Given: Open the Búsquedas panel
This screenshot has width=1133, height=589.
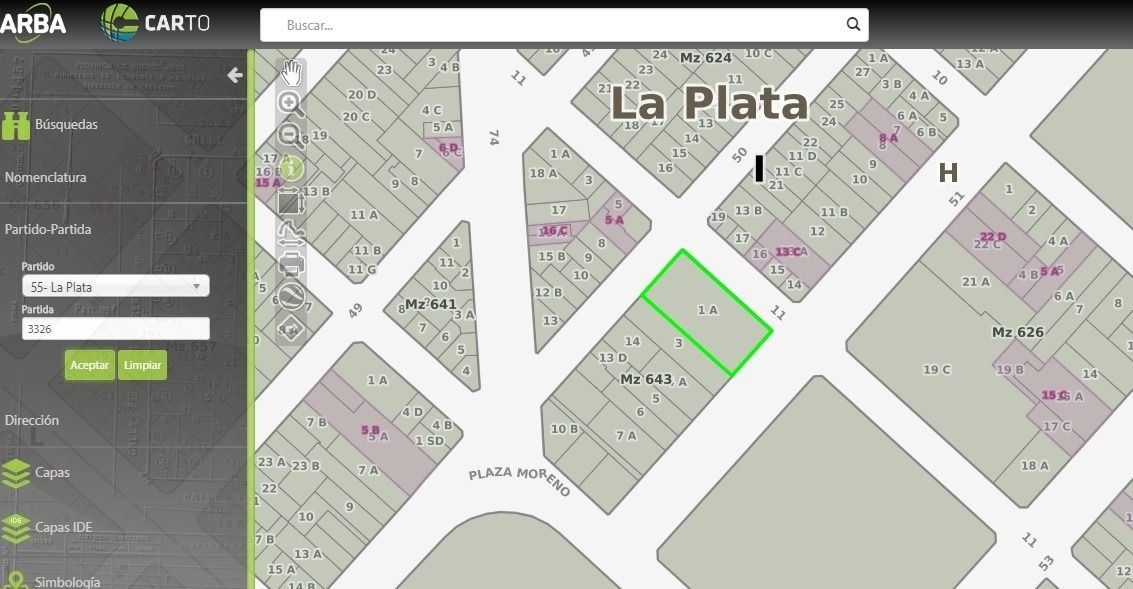Looking at the screenshot, I should point(66,125).
